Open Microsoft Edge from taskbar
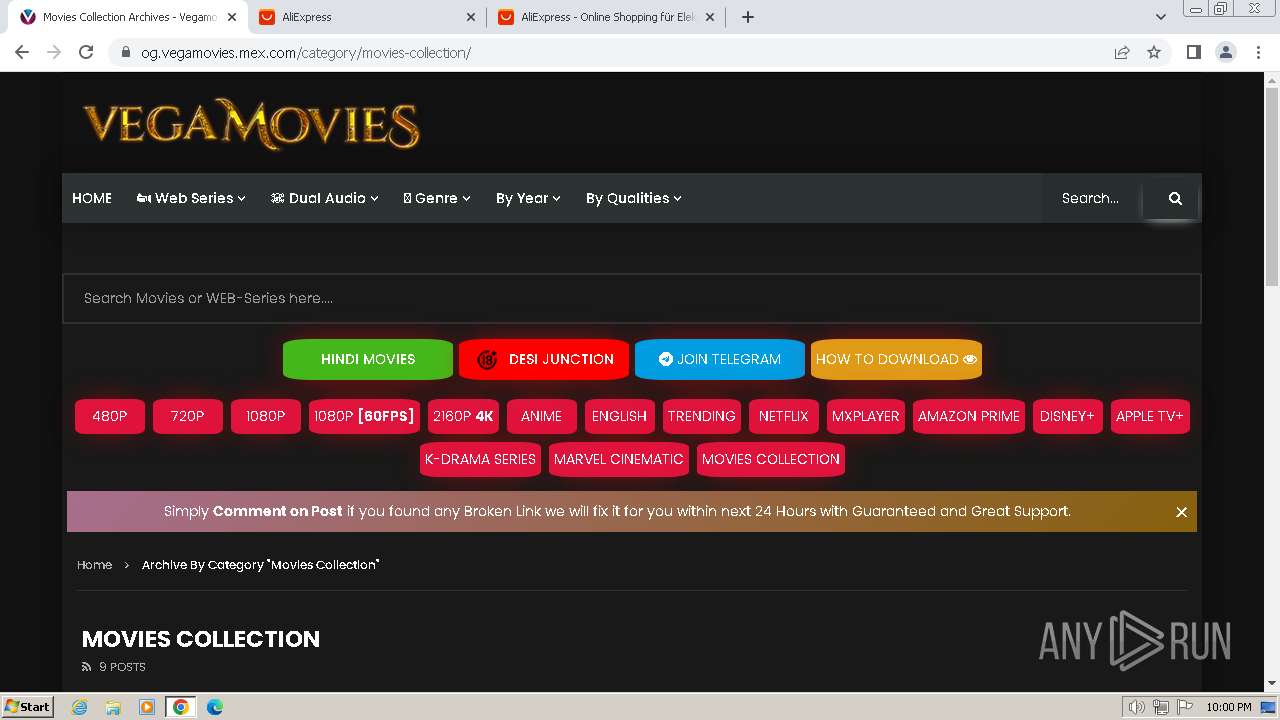 (215, 707)
